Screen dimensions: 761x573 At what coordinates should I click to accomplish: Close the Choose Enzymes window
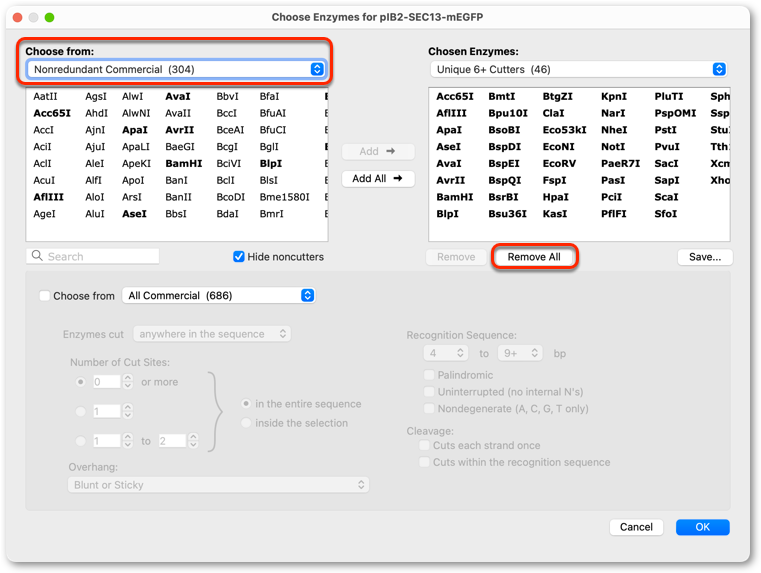pos(17,17)
